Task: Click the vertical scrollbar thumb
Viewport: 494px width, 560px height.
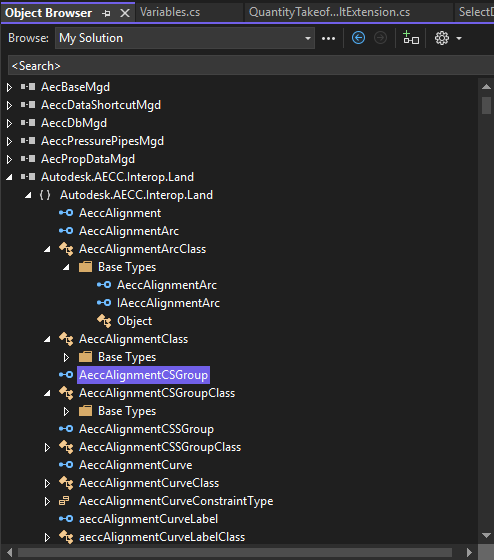Action: [486, 105]
